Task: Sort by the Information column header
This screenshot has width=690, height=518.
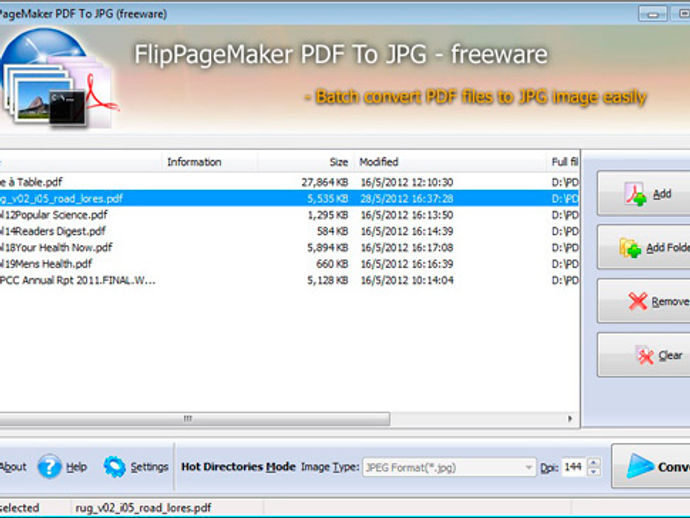Action: [210, 162]
